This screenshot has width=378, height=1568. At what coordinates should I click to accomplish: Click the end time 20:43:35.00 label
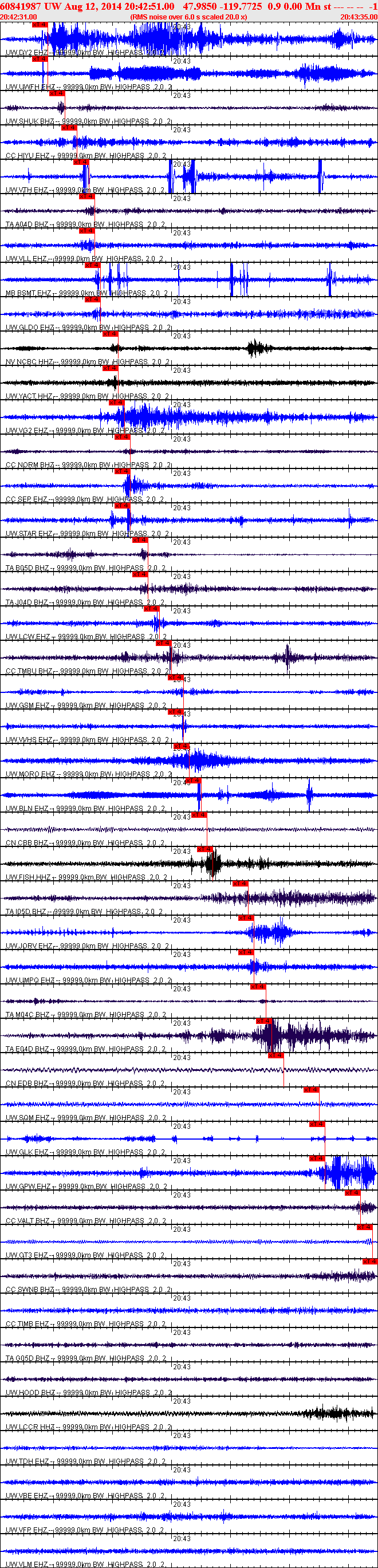tap(359, 17)
